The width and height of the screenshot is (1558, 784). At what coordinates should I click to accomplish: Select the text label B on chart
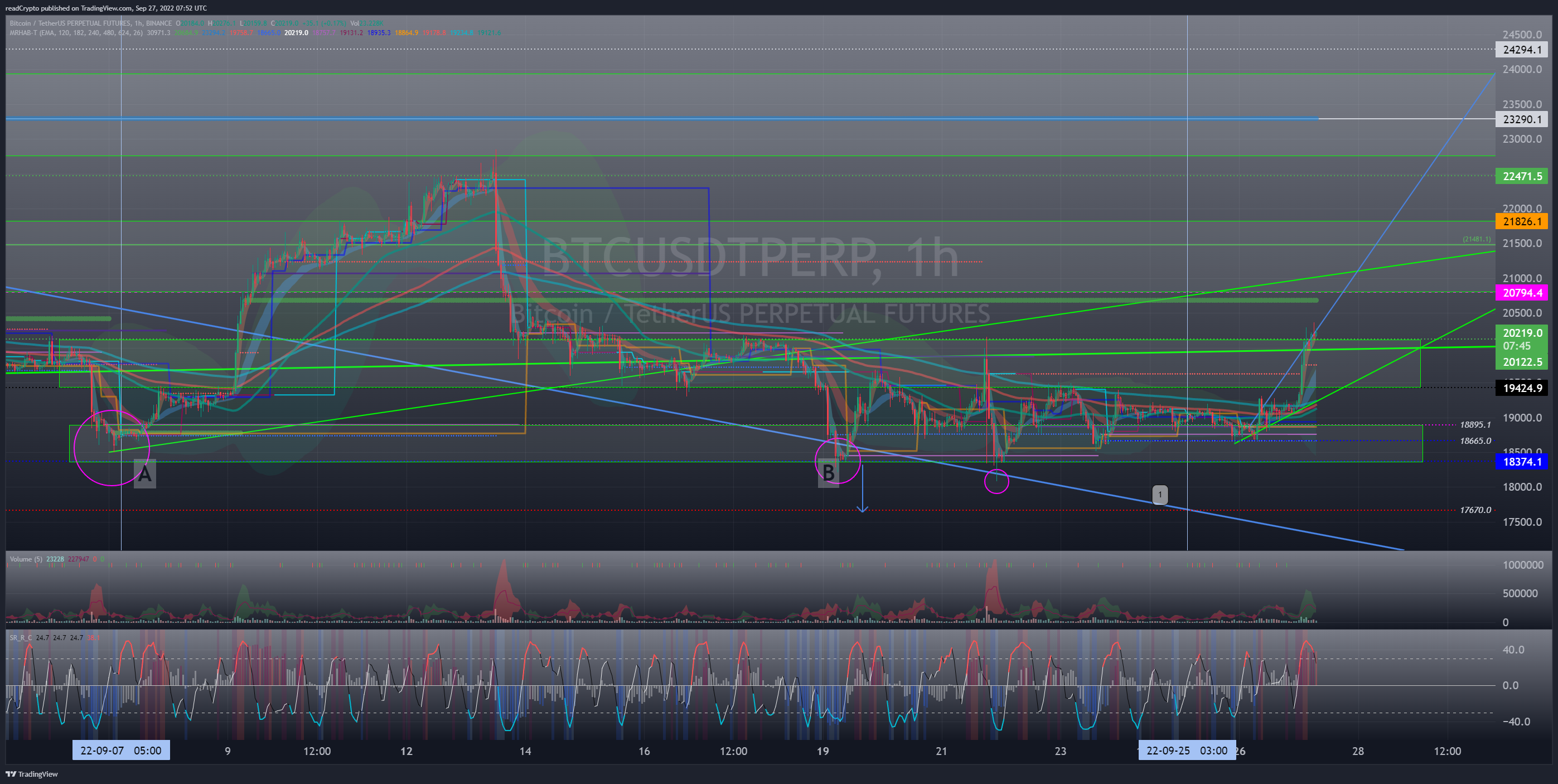[829, 472]
